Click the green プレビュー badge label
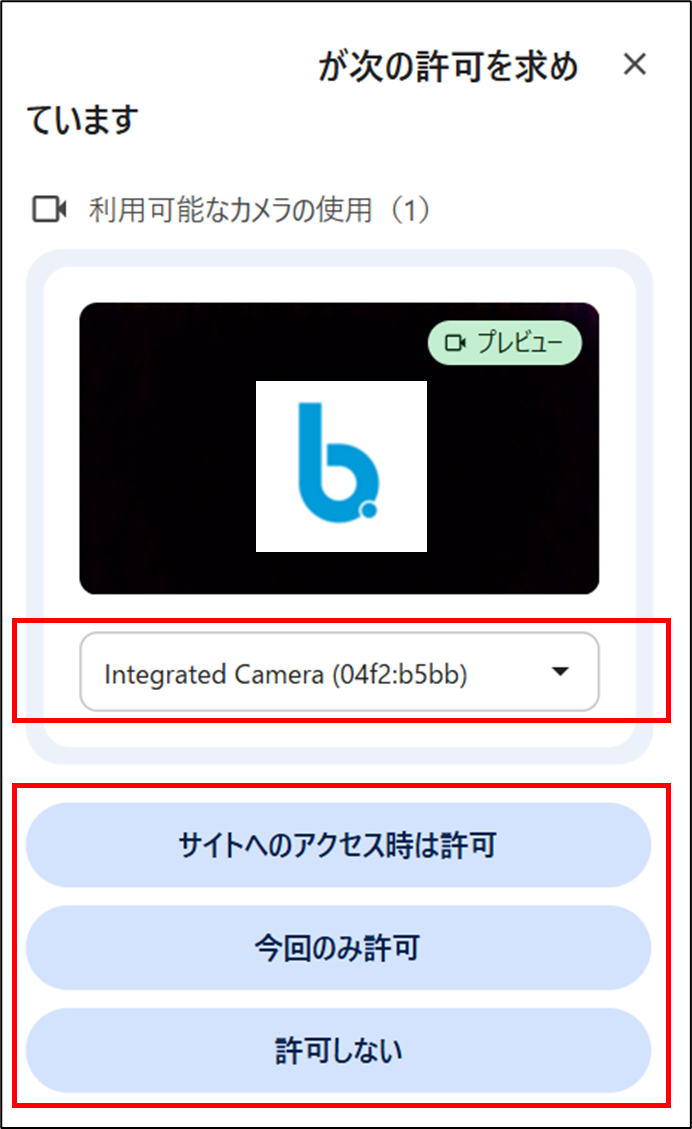Viewport: 692px width, 1129px height. pyautogui.click(x=505, y=343)
